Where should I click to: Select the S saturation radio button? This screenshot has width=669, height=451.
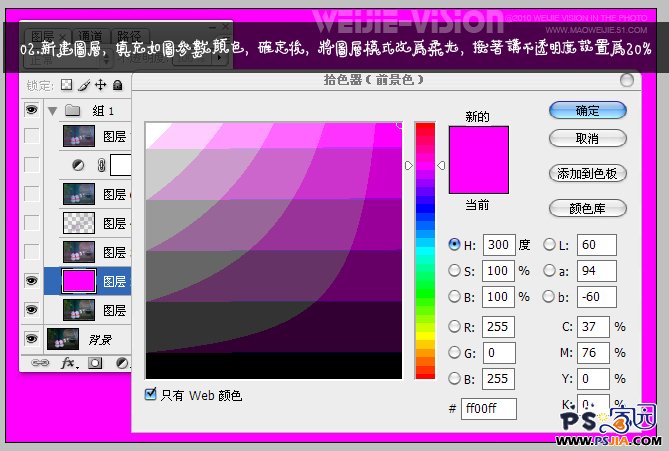point(454,270)
